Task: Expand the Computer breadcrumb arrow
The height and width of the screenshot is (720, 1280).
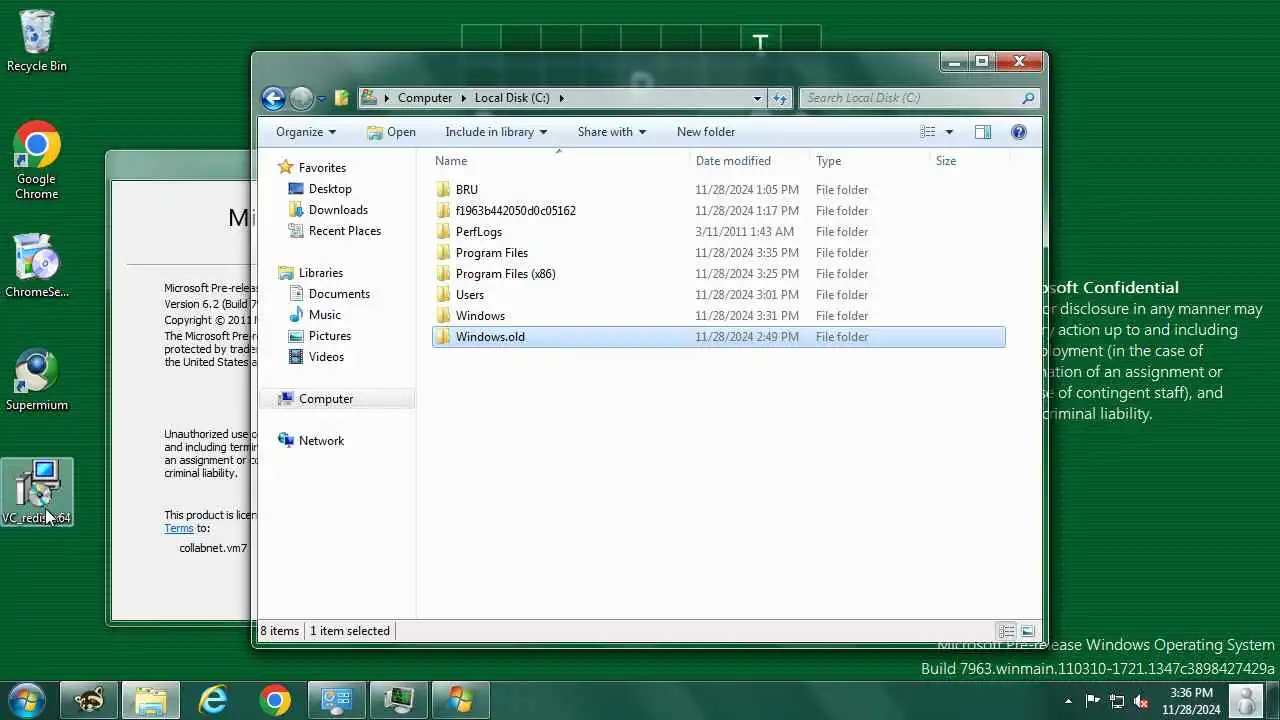Action: (x=463, y=98)
